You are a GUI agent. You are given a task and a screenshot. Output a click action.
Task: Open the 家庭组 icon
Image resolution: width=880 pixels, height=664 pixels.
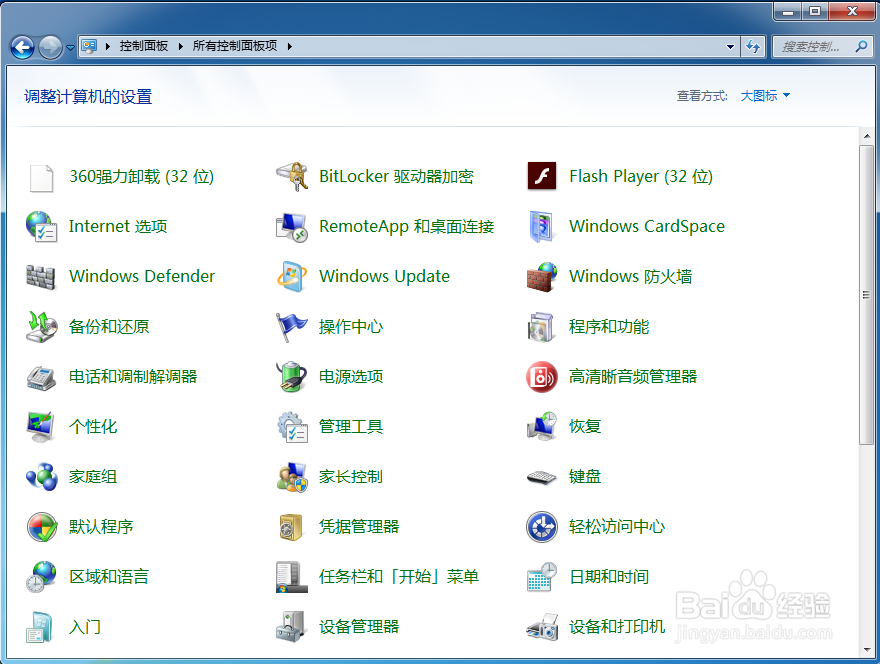point(41,477)
